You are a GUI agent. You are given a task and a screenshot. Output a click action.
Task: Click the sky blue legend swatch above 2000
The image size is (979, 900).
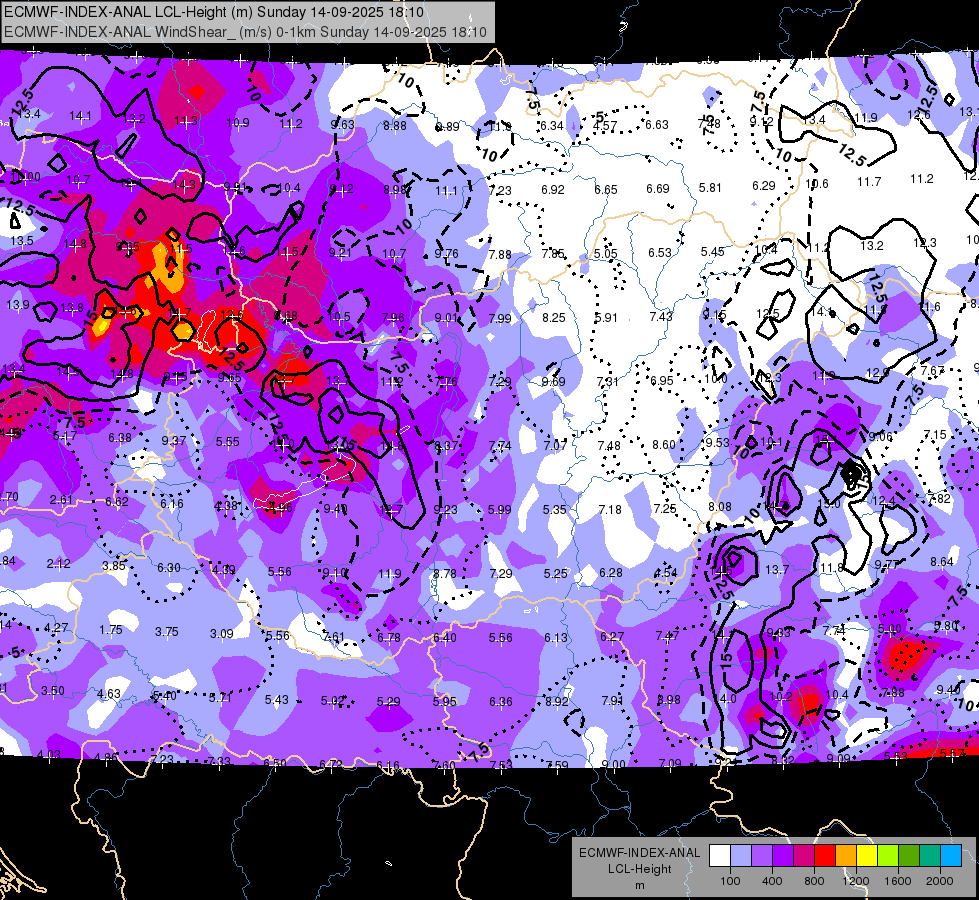tap(951, 856)
